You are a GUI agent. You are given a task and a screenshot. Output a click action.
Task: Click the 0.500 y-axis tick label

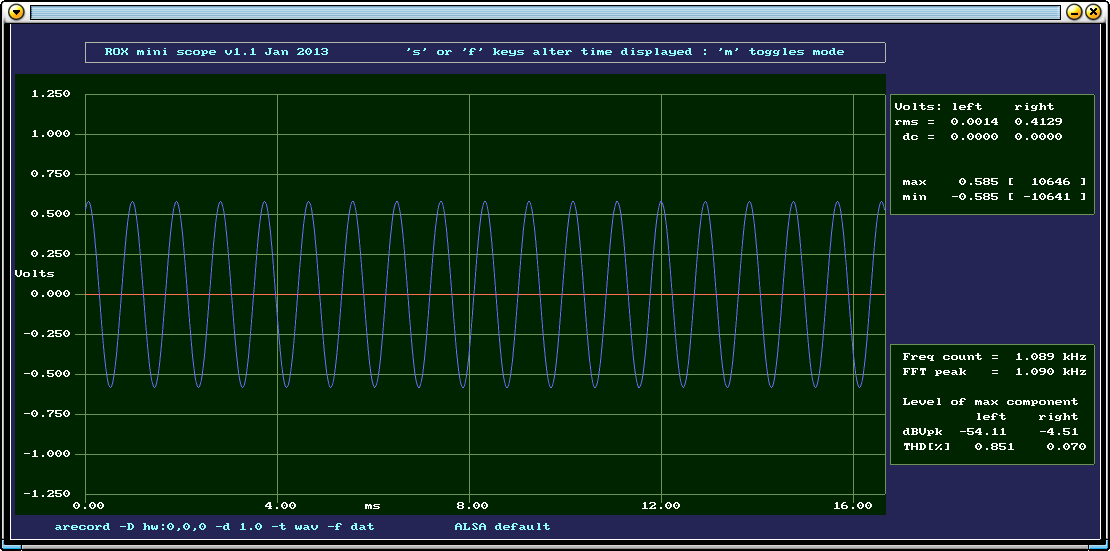tap(51, 214)
